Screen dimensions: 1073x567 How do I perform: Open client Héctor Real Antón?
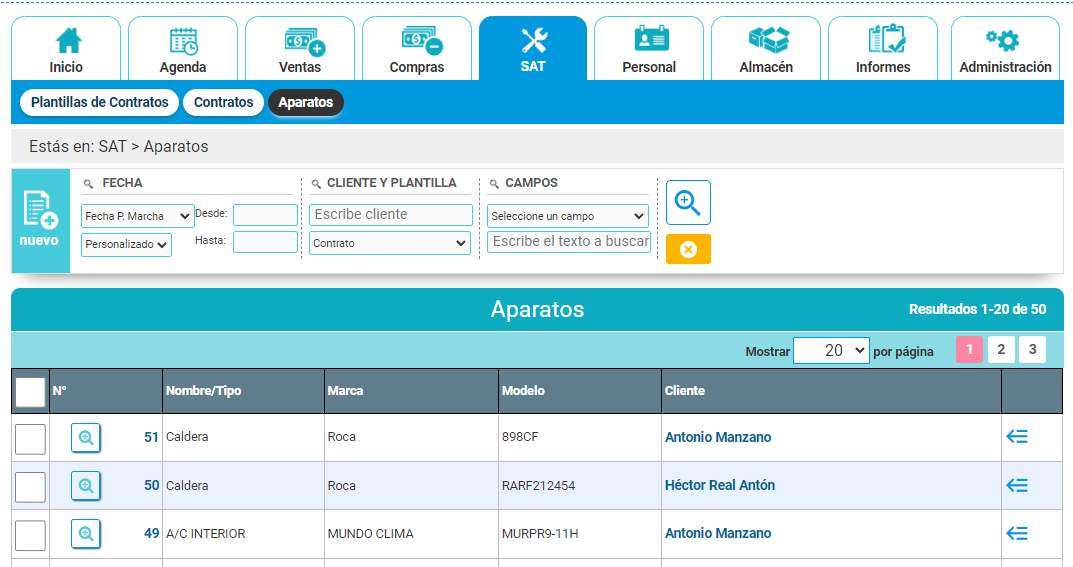[x=720, y=485]
